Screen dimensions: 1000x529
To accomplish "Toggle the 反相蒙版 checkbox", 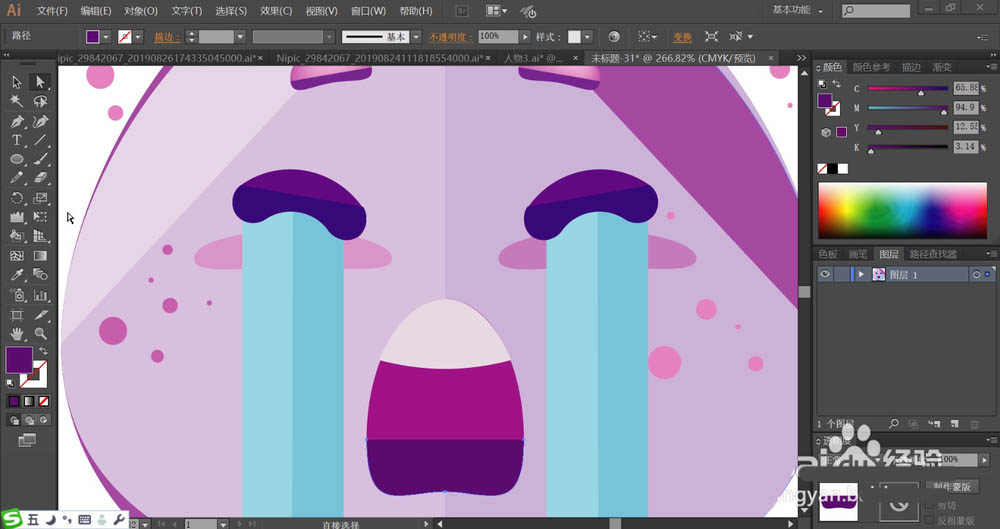I will (x=932, y=521).
